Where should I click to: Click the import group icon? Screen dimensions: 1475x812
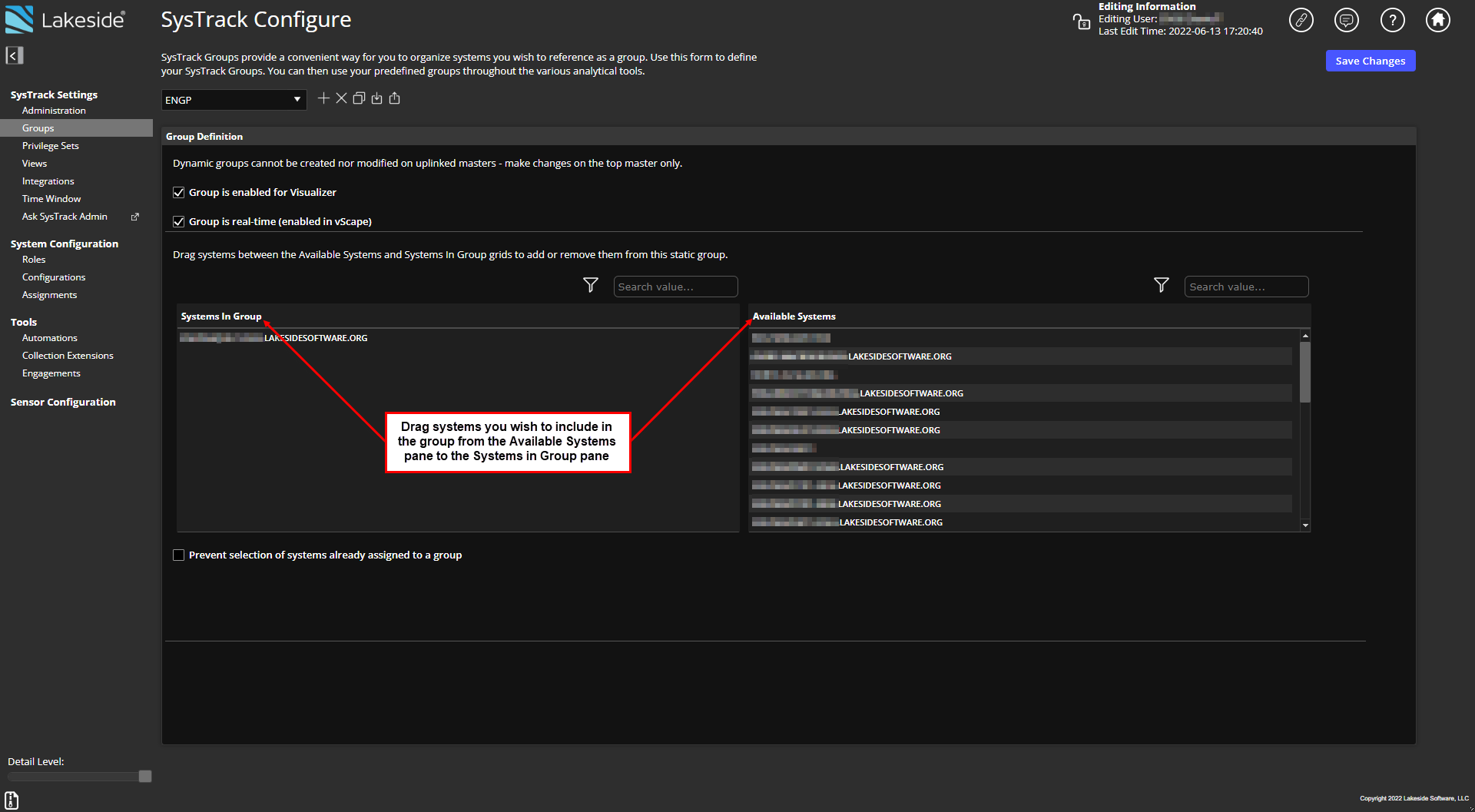pos(376,98)
